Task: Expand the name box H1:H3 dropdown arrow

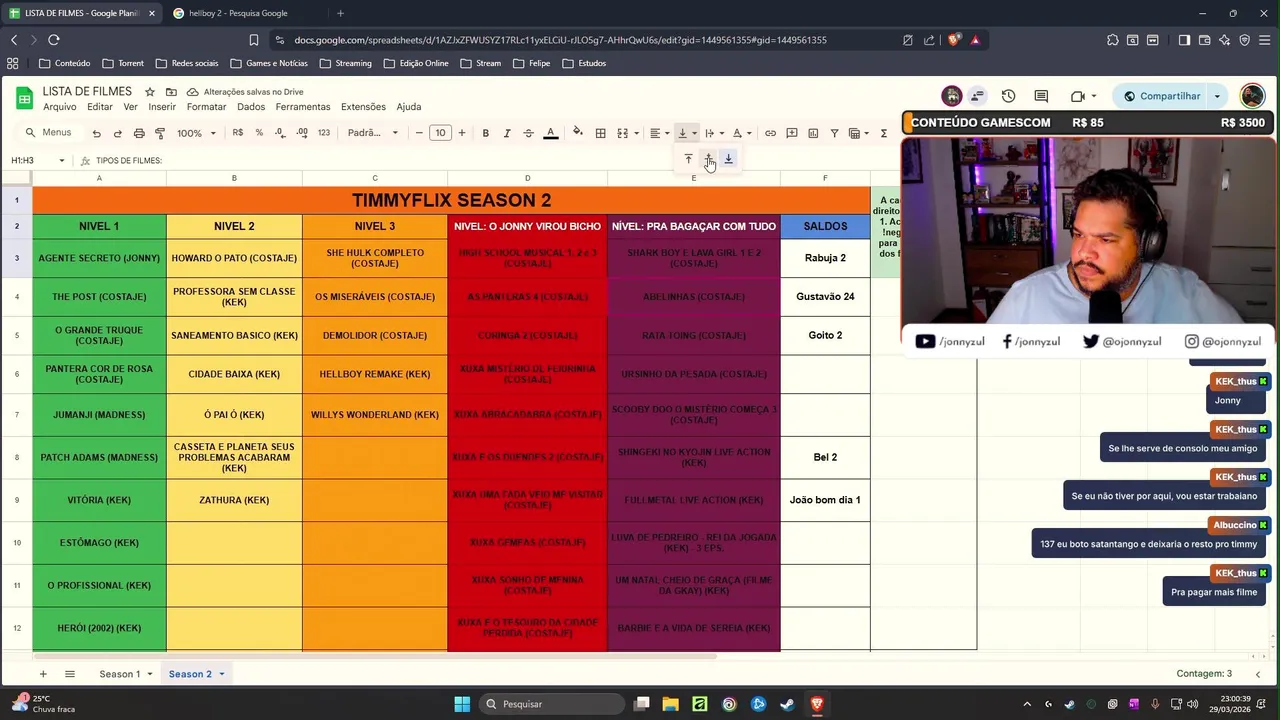Action: pyautogui.click(x=61, y=161)
